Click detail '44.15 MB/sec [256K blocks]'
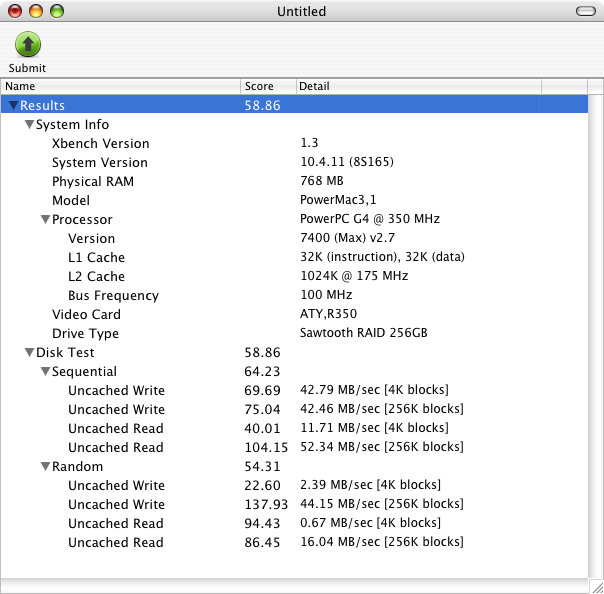 click(x=382, y=504)
